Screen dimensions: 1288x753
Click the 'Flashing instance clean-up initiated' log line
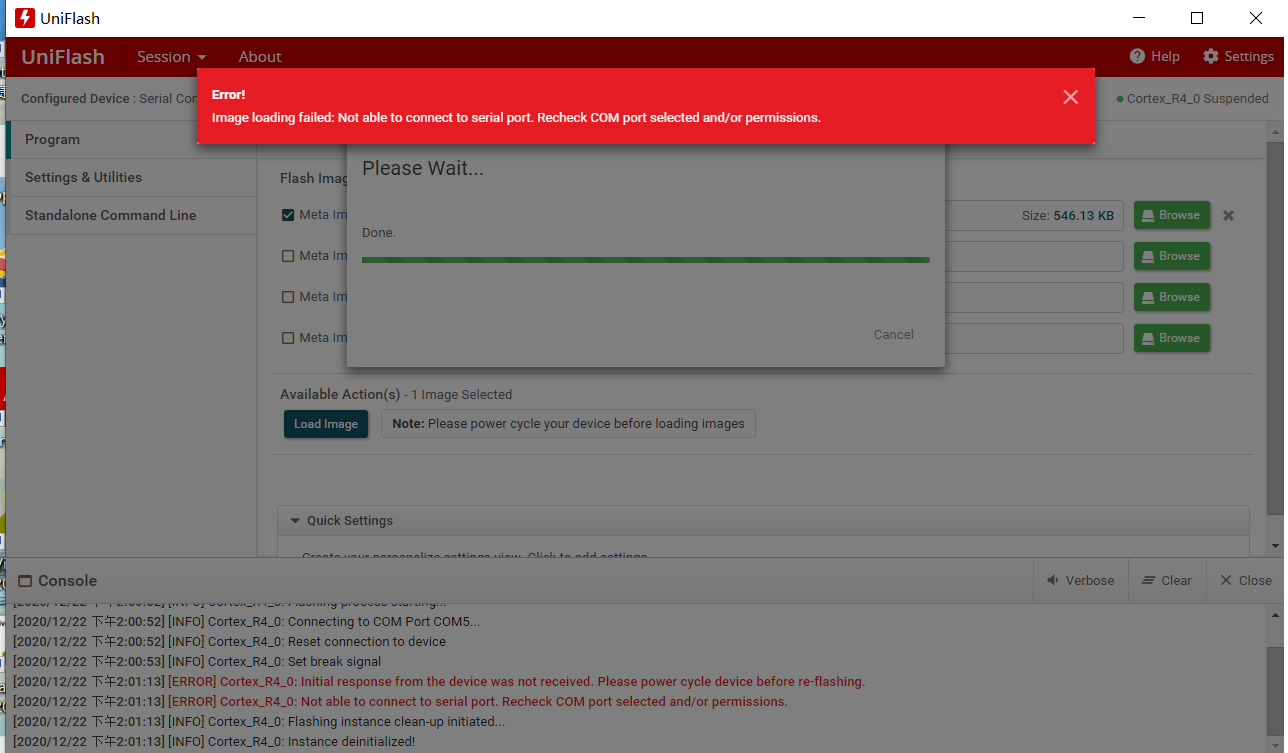pos(259,722)
